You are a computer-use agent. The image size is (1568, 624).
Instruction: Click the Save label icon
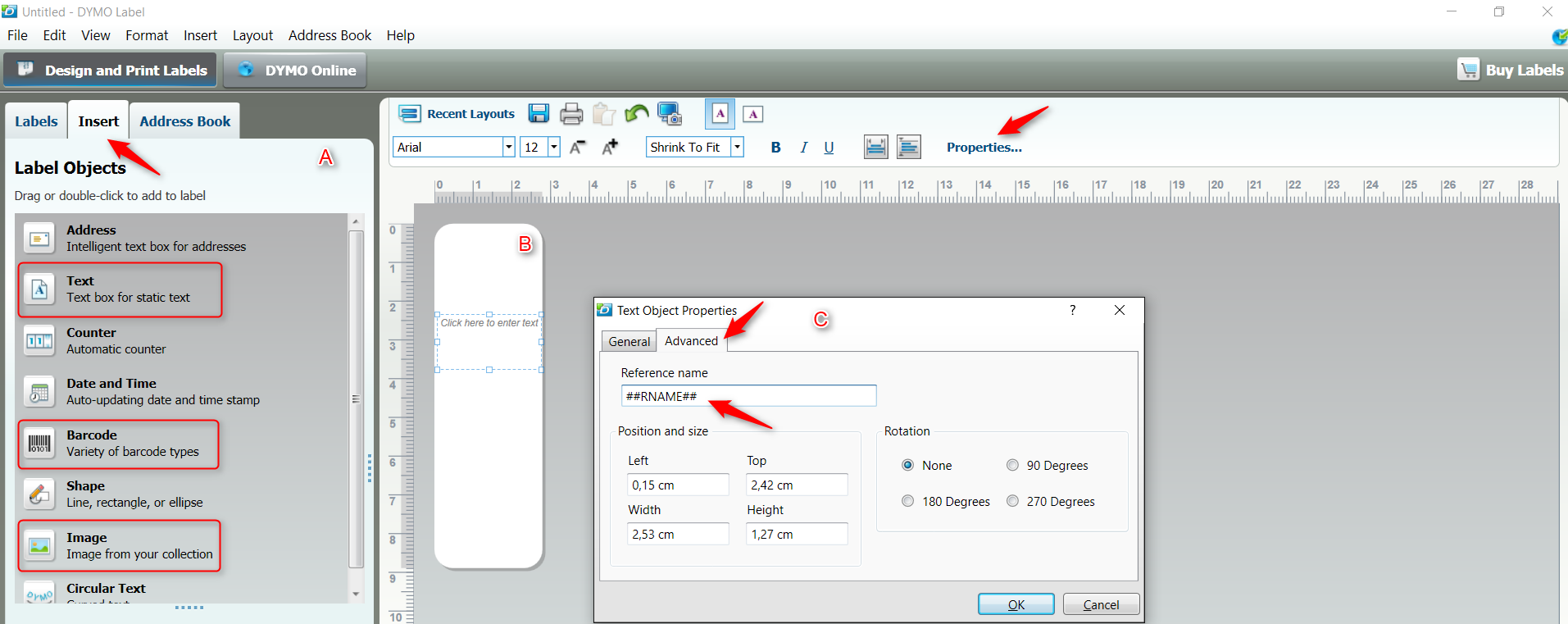point(539,114)
